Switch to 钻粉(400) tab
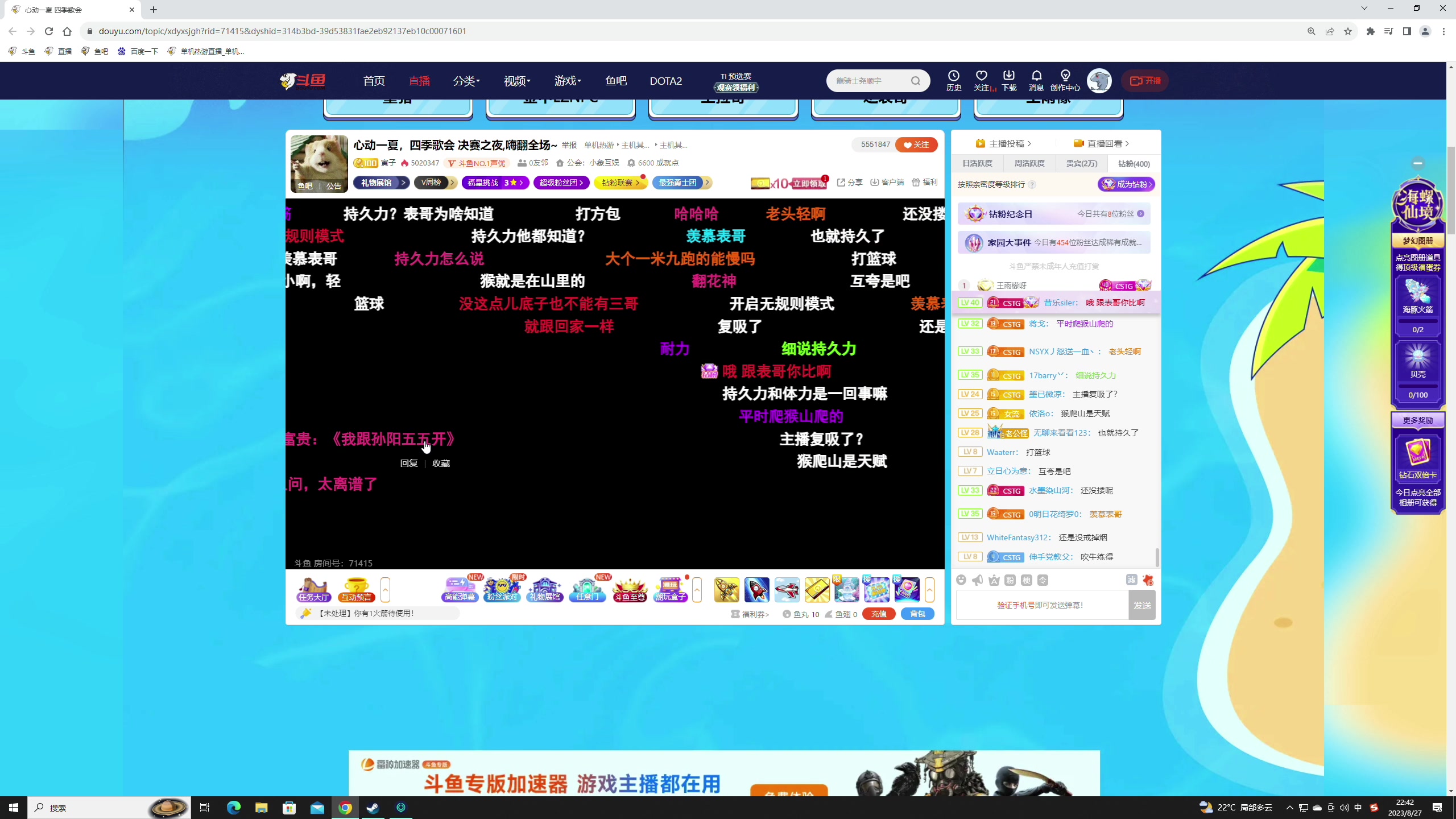The image size is (1456, 819). (1134, 164)
